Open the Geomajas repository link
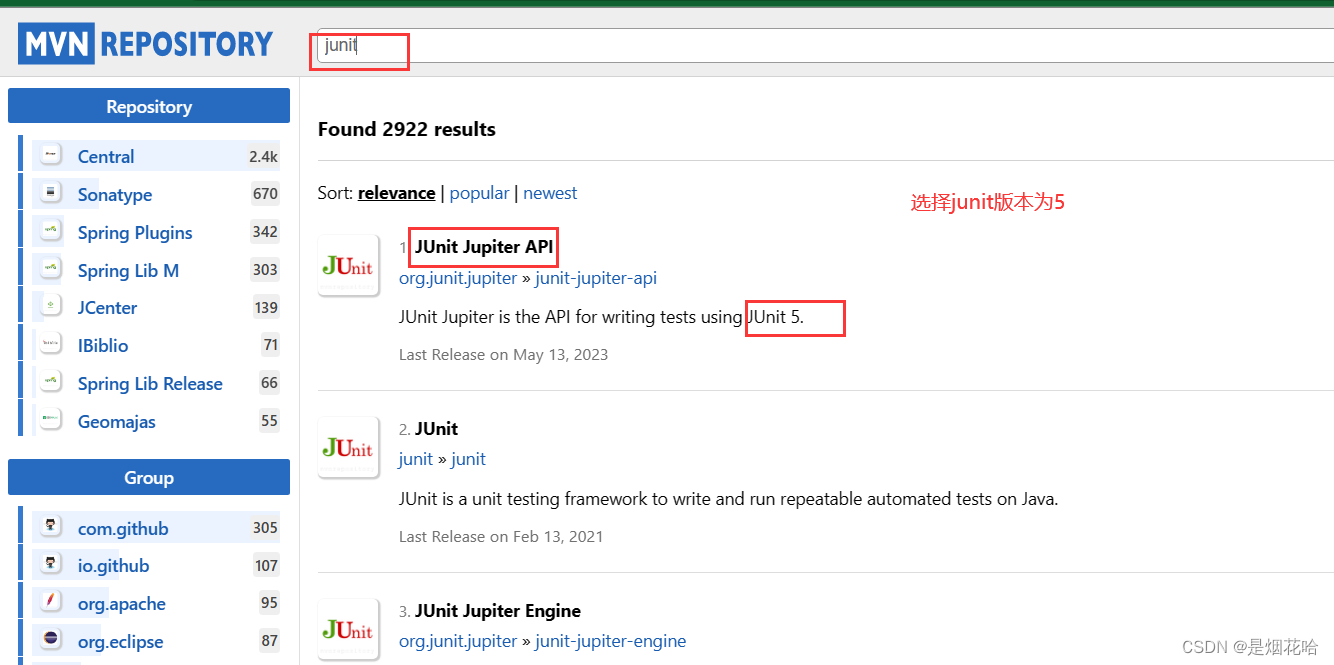Viewport: 1334px width, 665px height. point(117,421)
